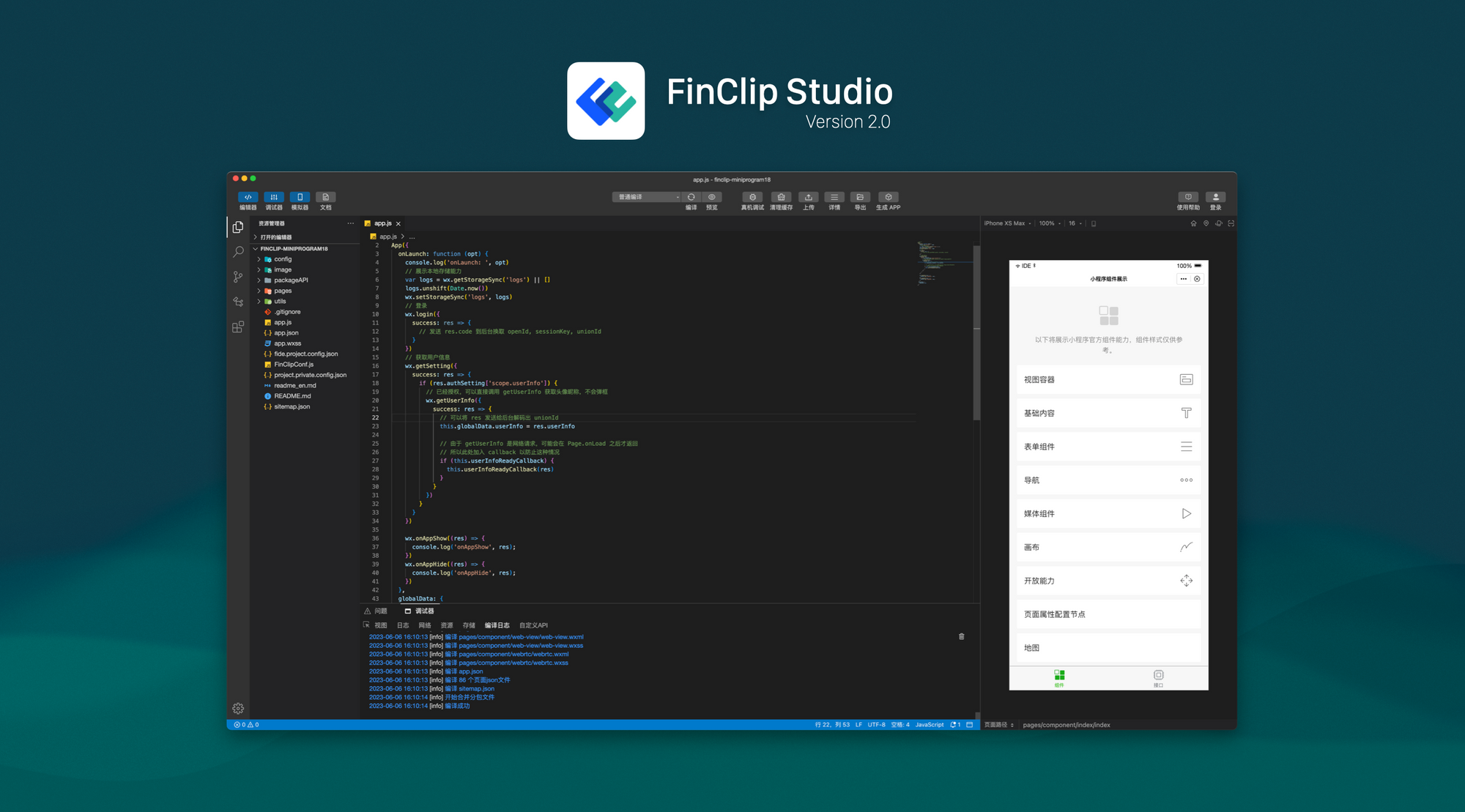The height and width of the screenshot is (812, 1465).
Task: Click the editor vertical scrollbar
Action: pos(976,333)
